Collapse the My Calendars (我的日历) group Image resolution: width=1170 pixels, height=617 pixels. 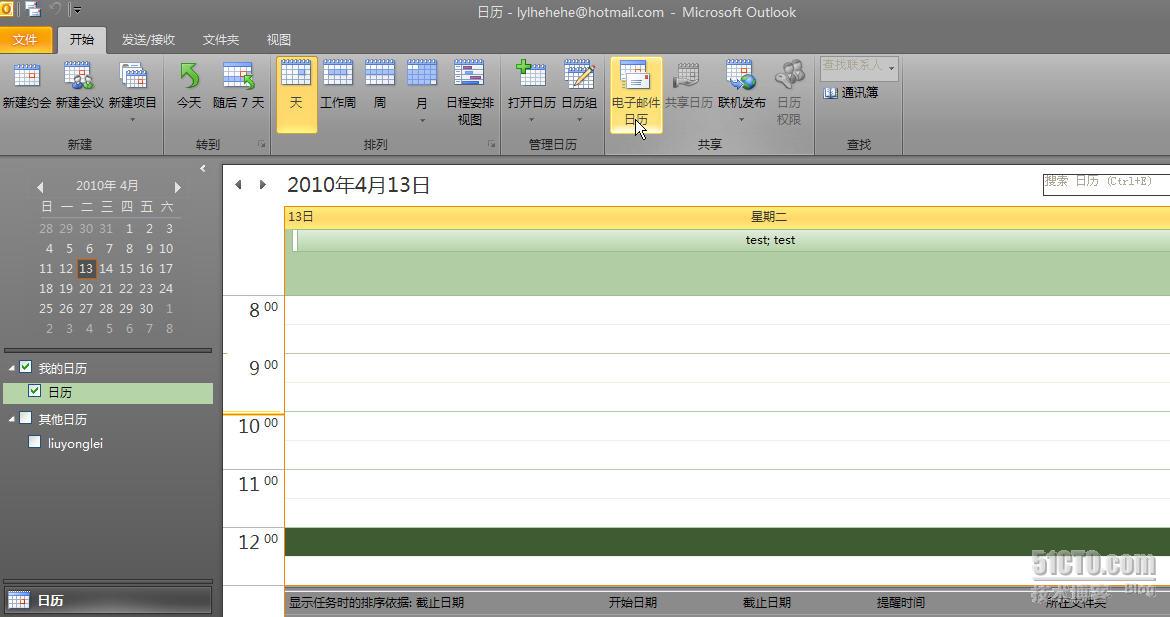[11, 369]
